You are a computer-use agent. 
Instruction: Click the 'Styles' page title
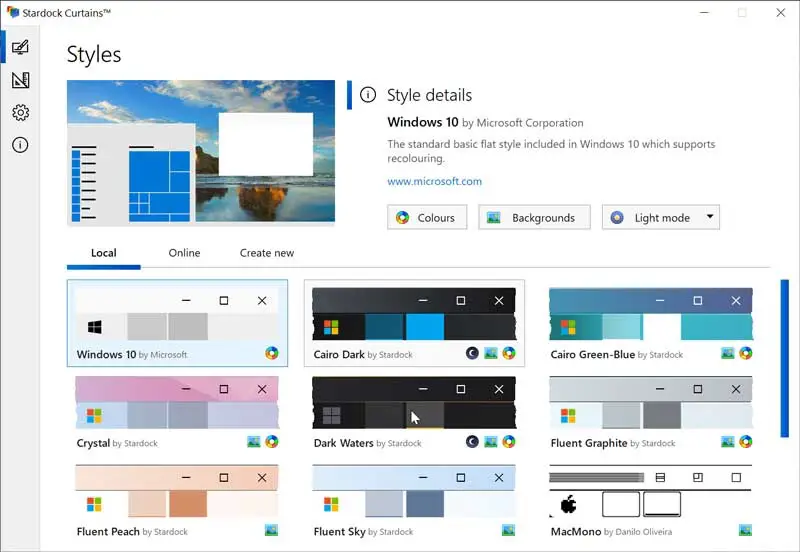[x=94, y=54]
